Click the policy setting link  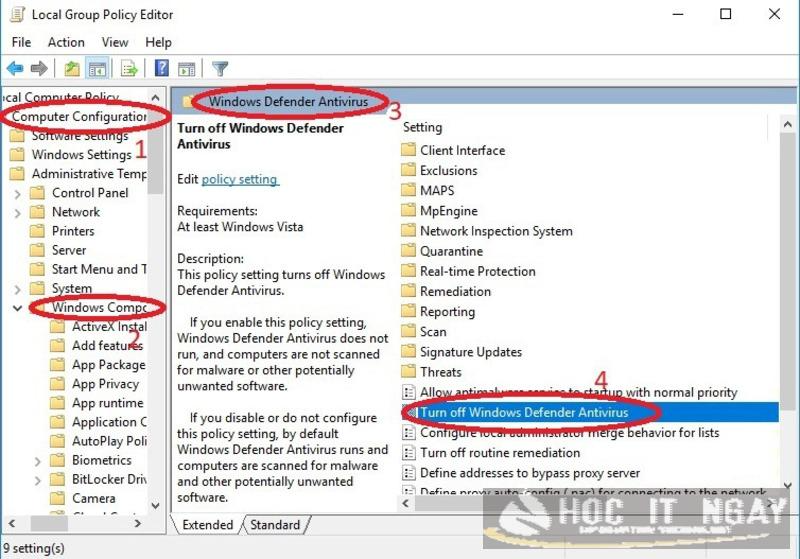pos(239,180)
